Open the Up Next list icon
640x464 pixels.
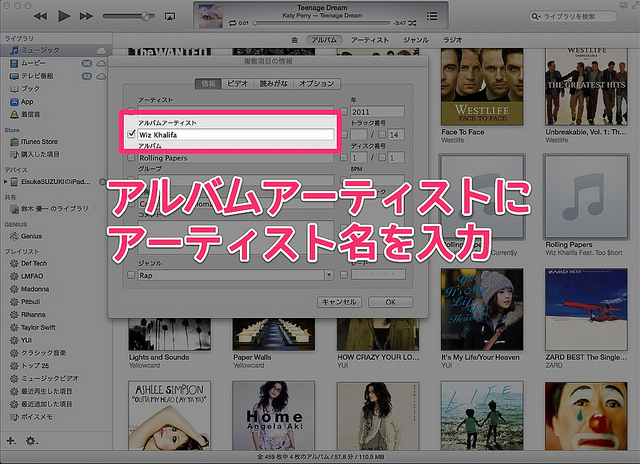coord(432,16)
